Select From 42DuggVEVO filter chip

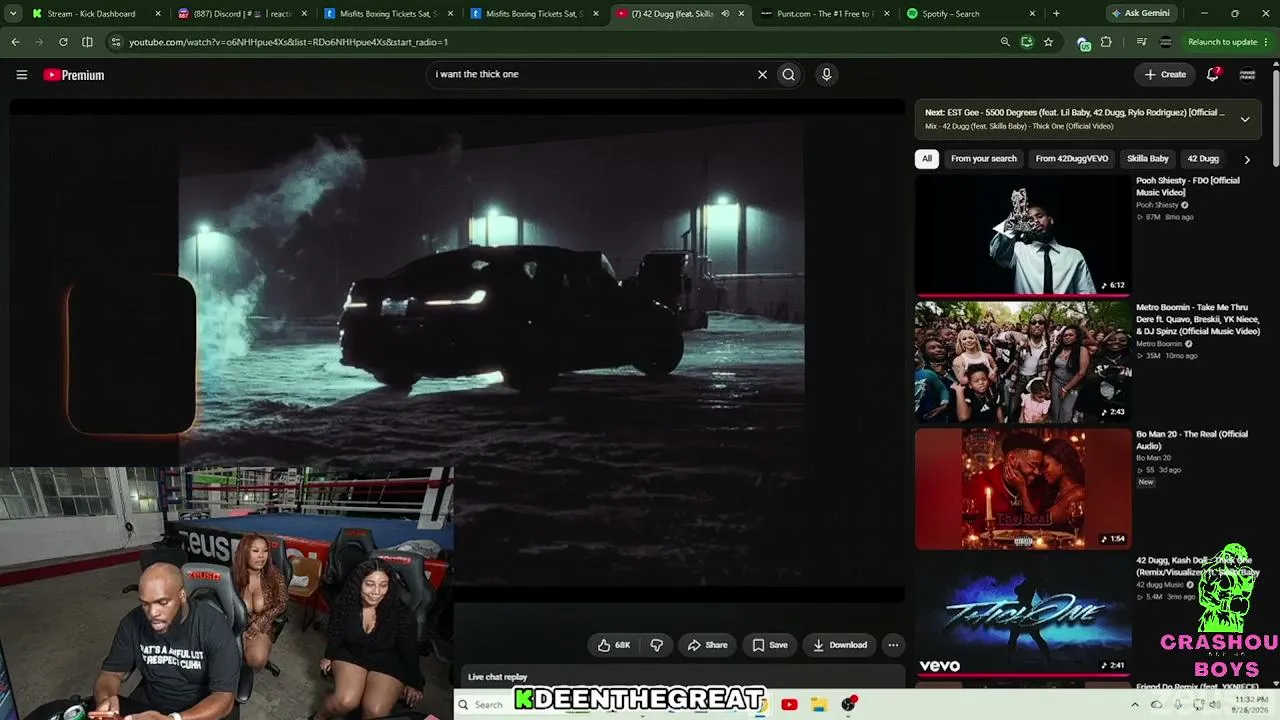coord(1072,159)
